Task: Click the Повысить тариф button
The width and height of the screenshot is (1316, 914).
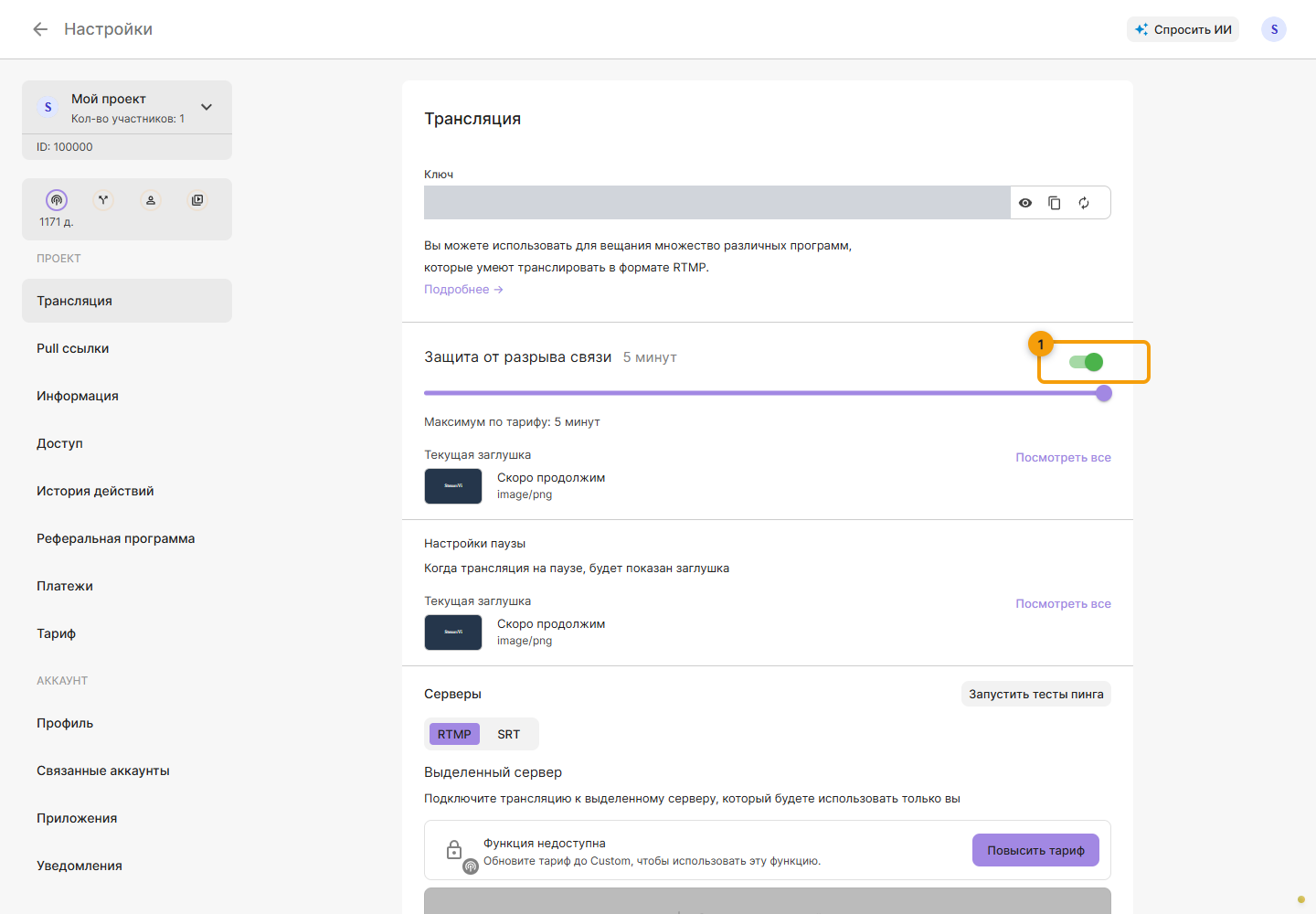Action: coord(1035,850)
